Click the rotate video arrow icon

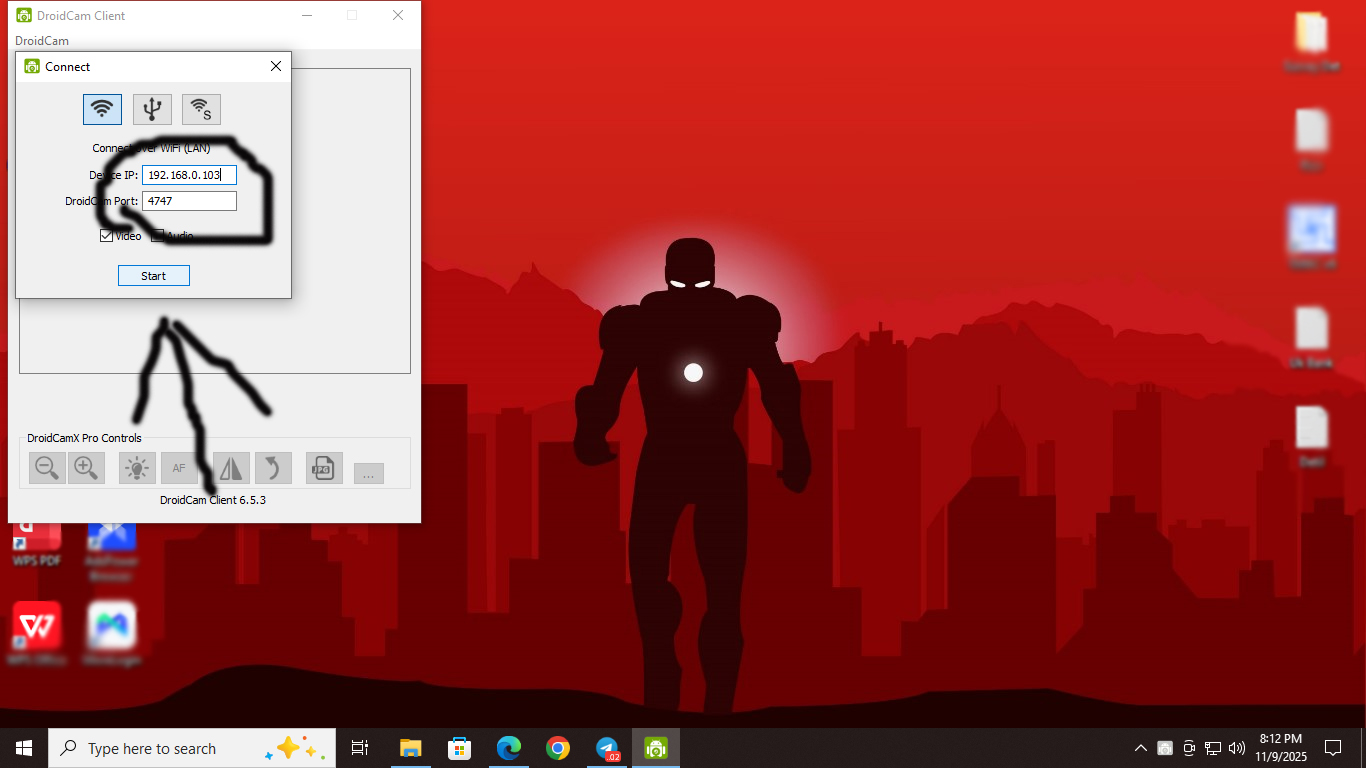[273, 467]
